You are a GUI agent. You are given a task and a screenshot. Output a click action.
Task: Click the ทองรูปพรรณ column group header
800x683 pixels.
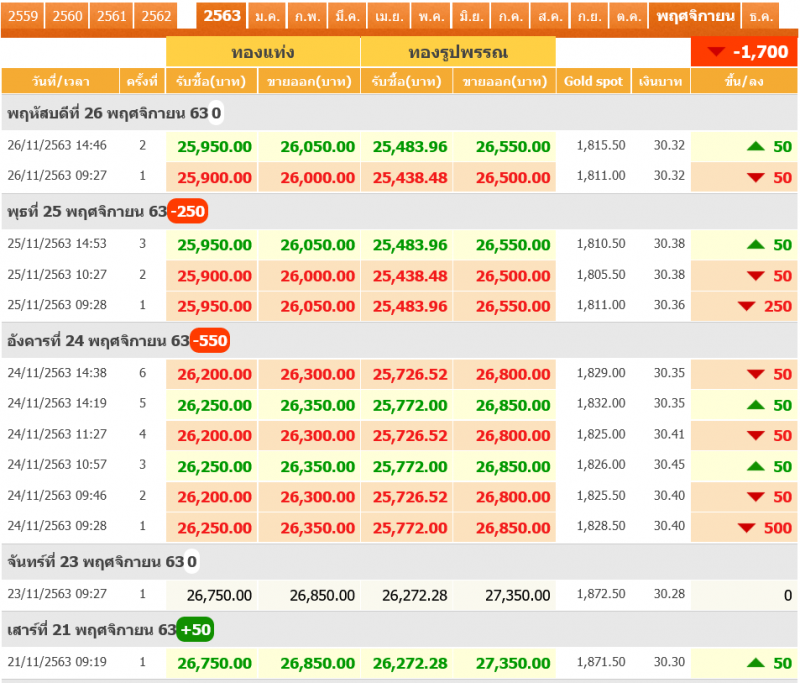[457, 52]
